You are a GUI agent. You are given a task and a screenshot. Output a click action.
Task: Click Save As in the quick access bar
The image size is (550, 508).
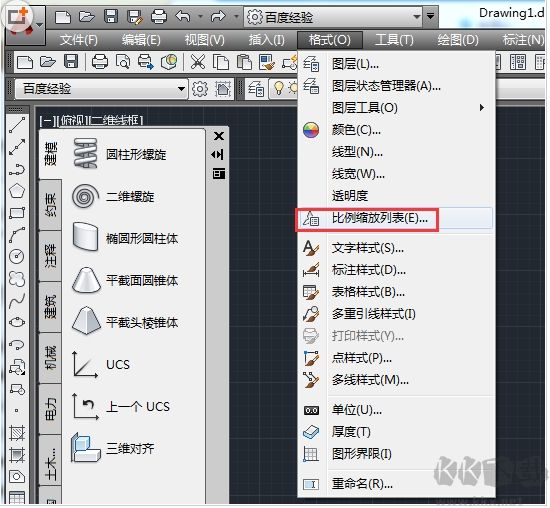135,16
